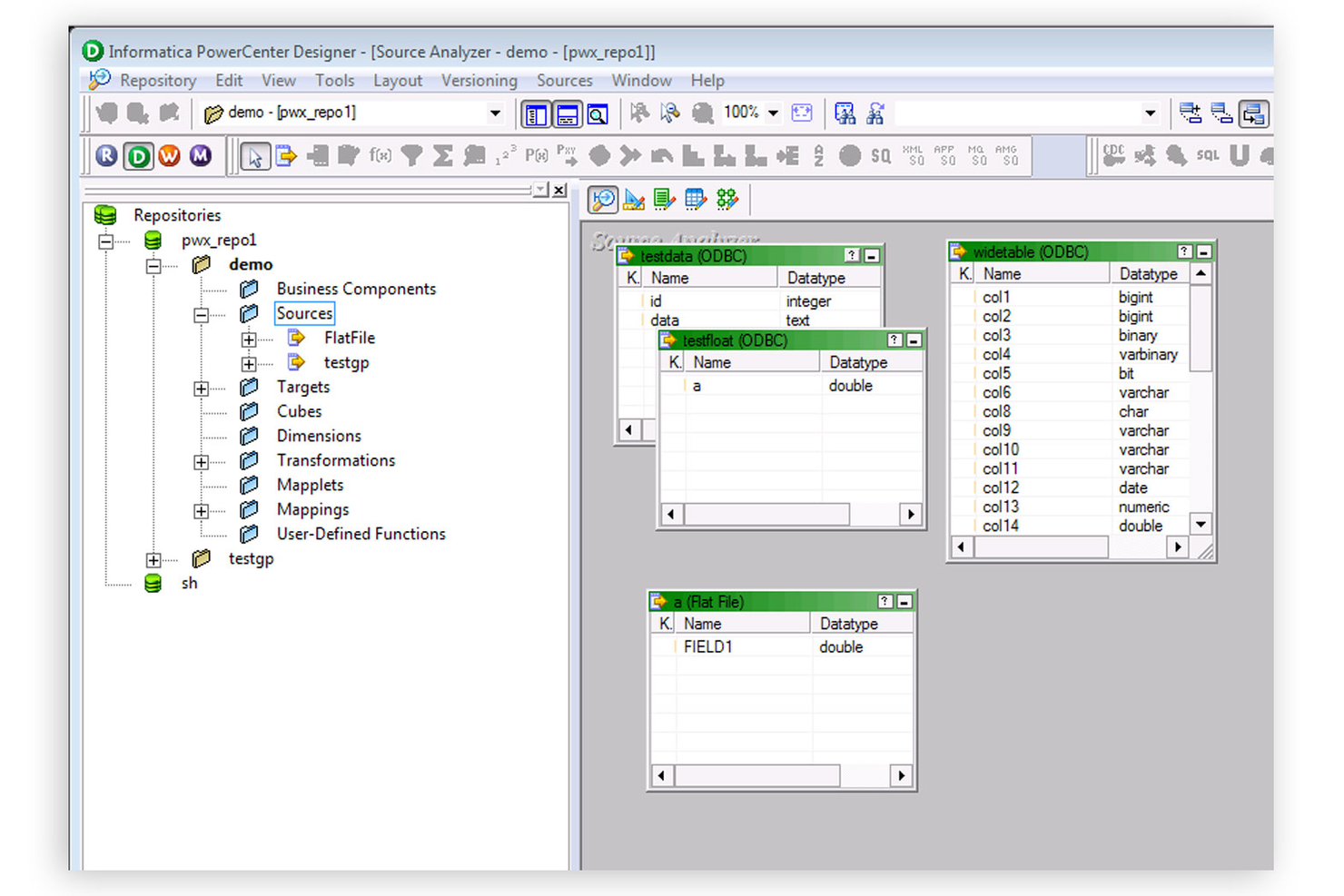Click testfloat's horizontal scrollbar thumb

766,515
